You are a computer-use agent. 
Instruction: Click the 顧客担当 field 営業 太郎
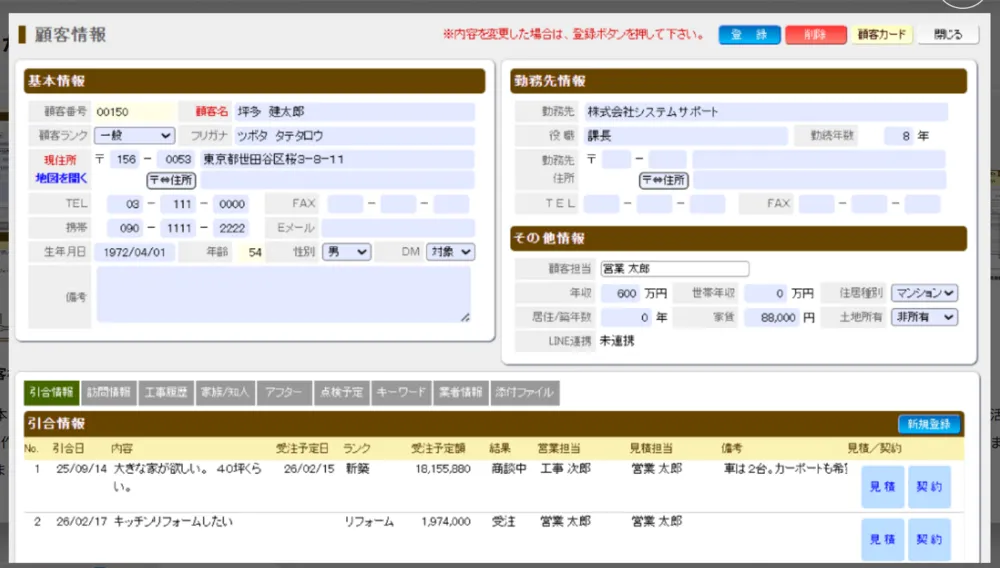pyautogui.click(x=675, y=269)
